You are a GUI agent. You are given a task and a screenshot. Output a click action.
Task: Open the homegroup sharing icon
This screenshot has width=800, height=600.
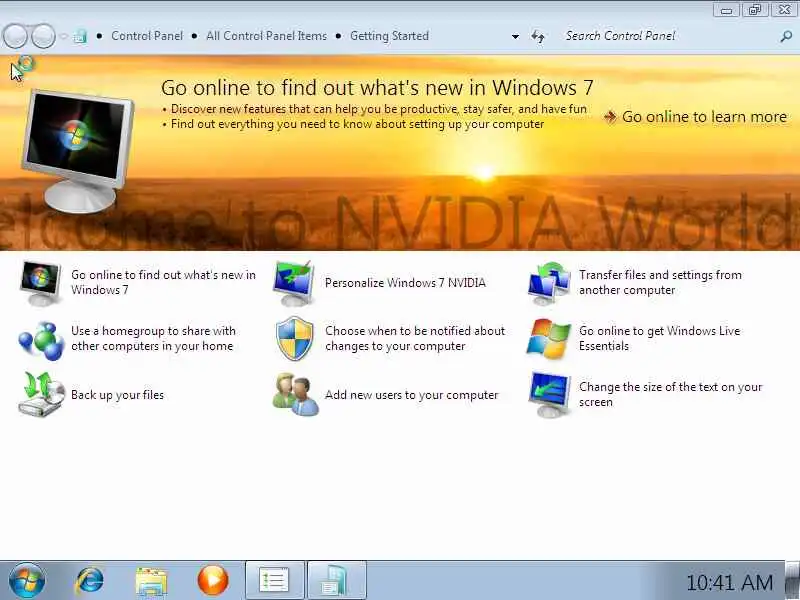tap(41, 339)
